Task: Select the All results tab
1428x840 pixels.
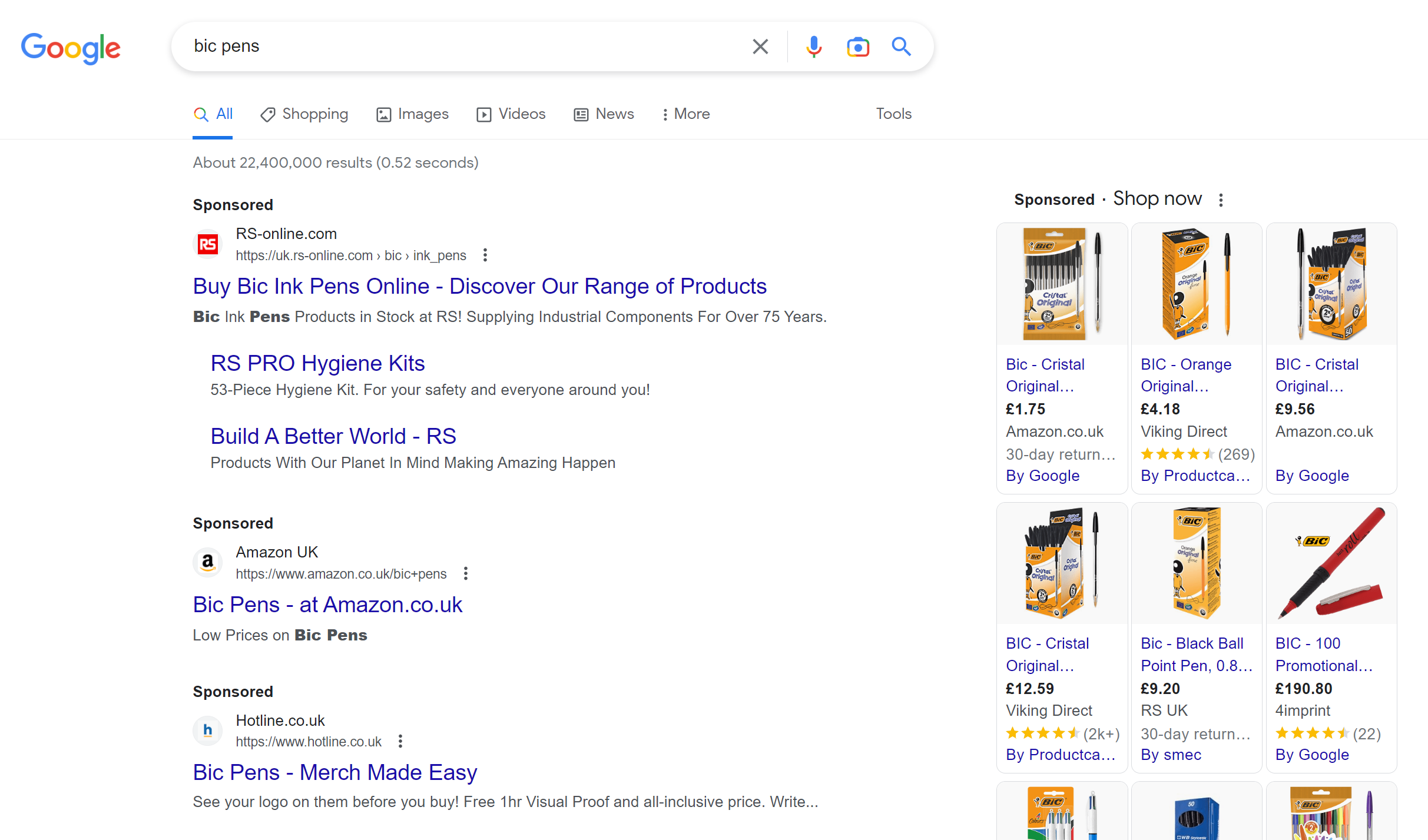Action: point(213,114)
